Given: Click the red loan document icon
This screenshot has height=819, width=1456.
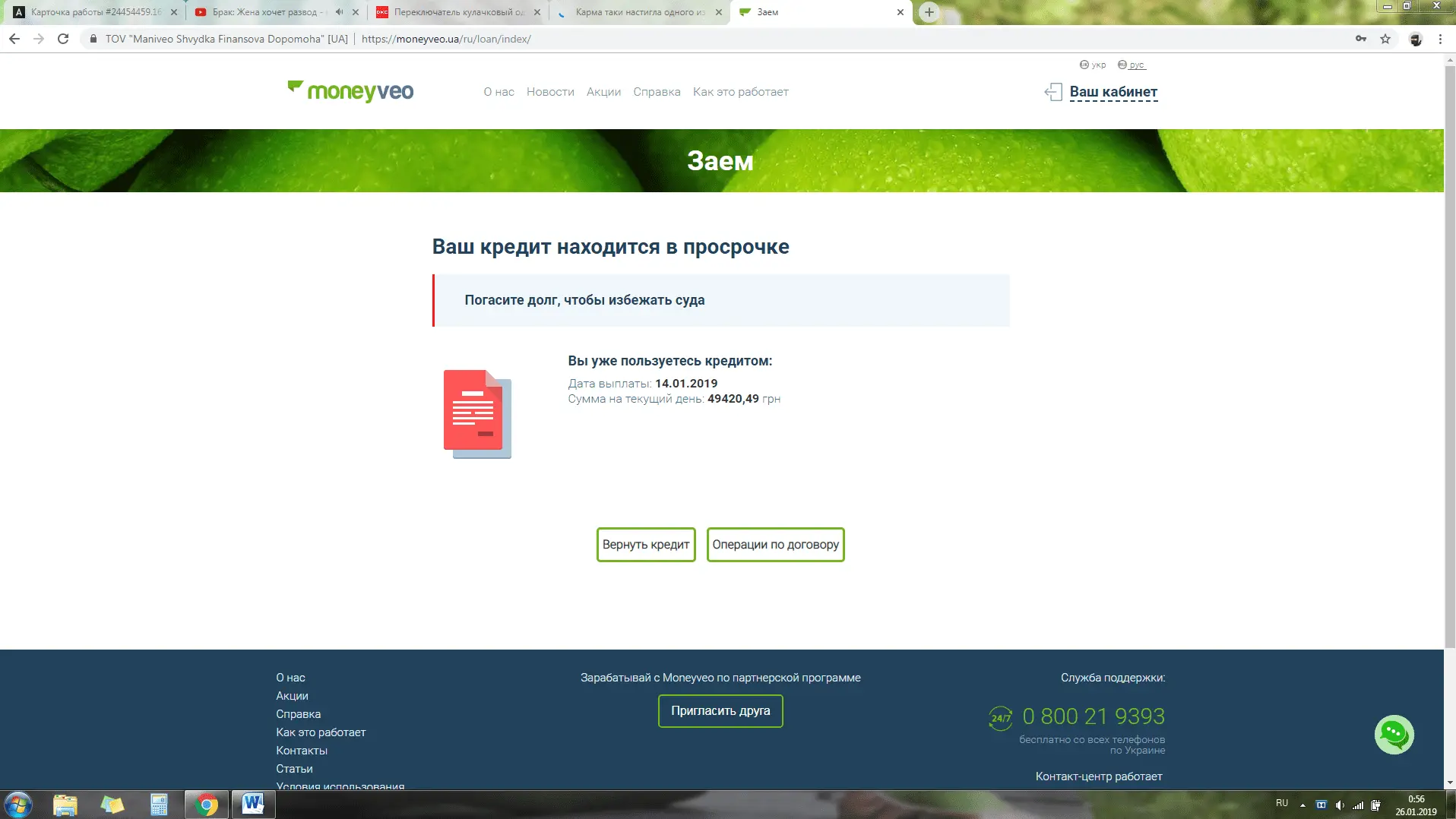Looking at the screenshot, I should [x=477, y=414].
